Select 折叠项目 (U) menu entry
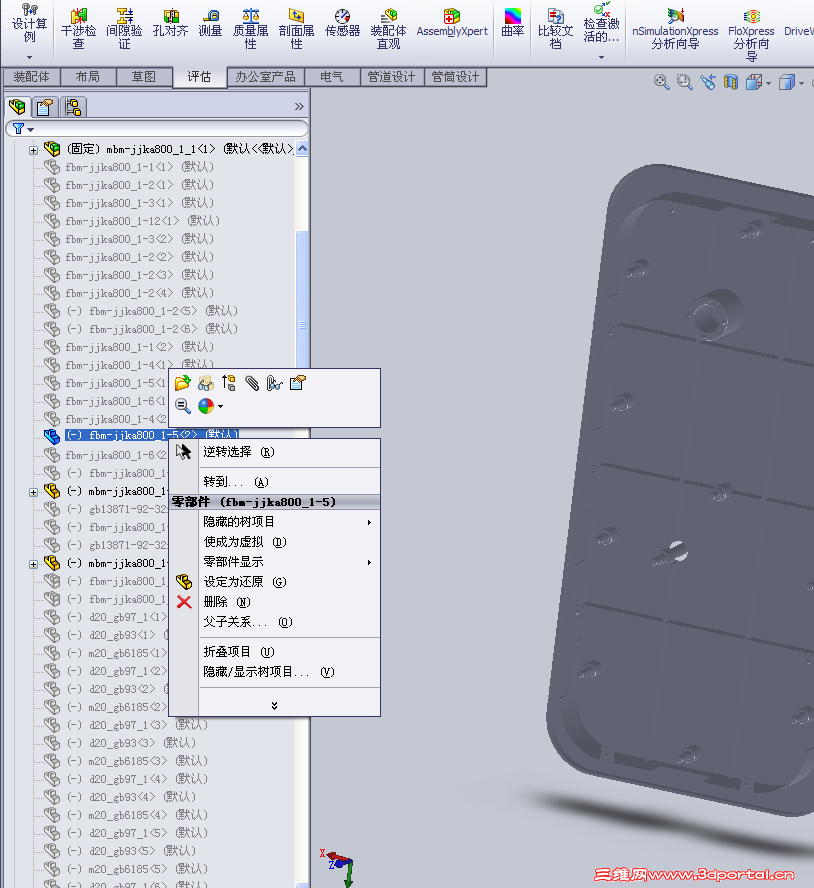814x888 pixels. (275, 652)
